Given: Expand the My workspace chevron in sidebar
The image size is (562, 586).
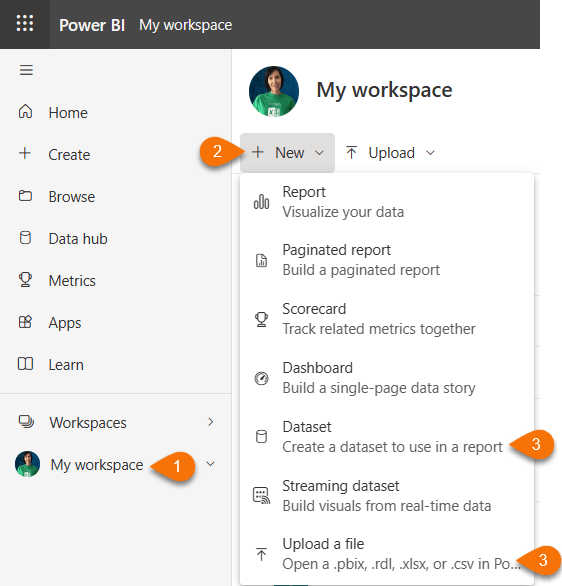Looking at the screenshot, I should point(210,464).
